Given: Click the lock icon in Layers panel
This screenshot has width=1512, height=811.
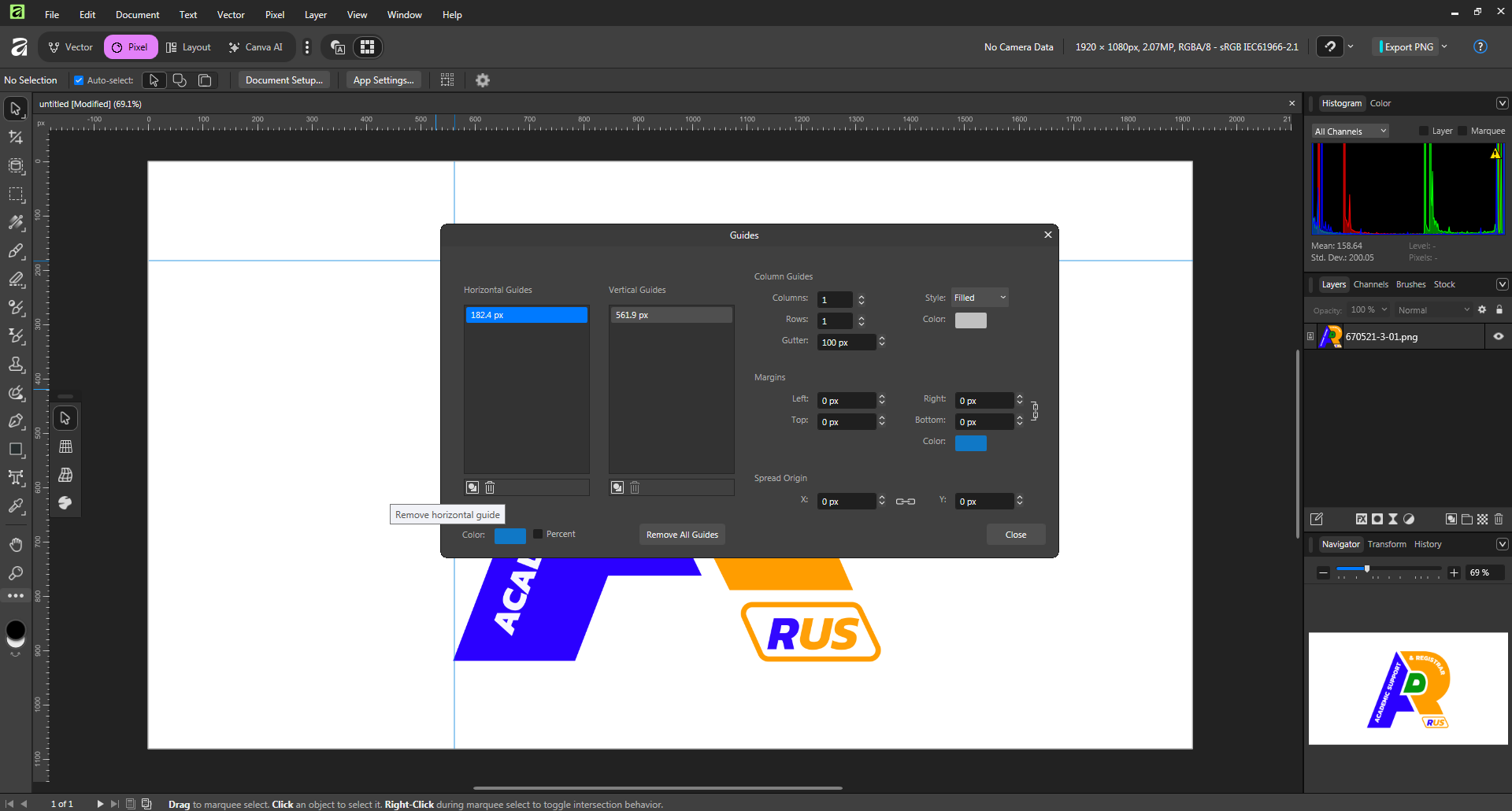Looking at the screenshot, I should tap(1499, 310).
